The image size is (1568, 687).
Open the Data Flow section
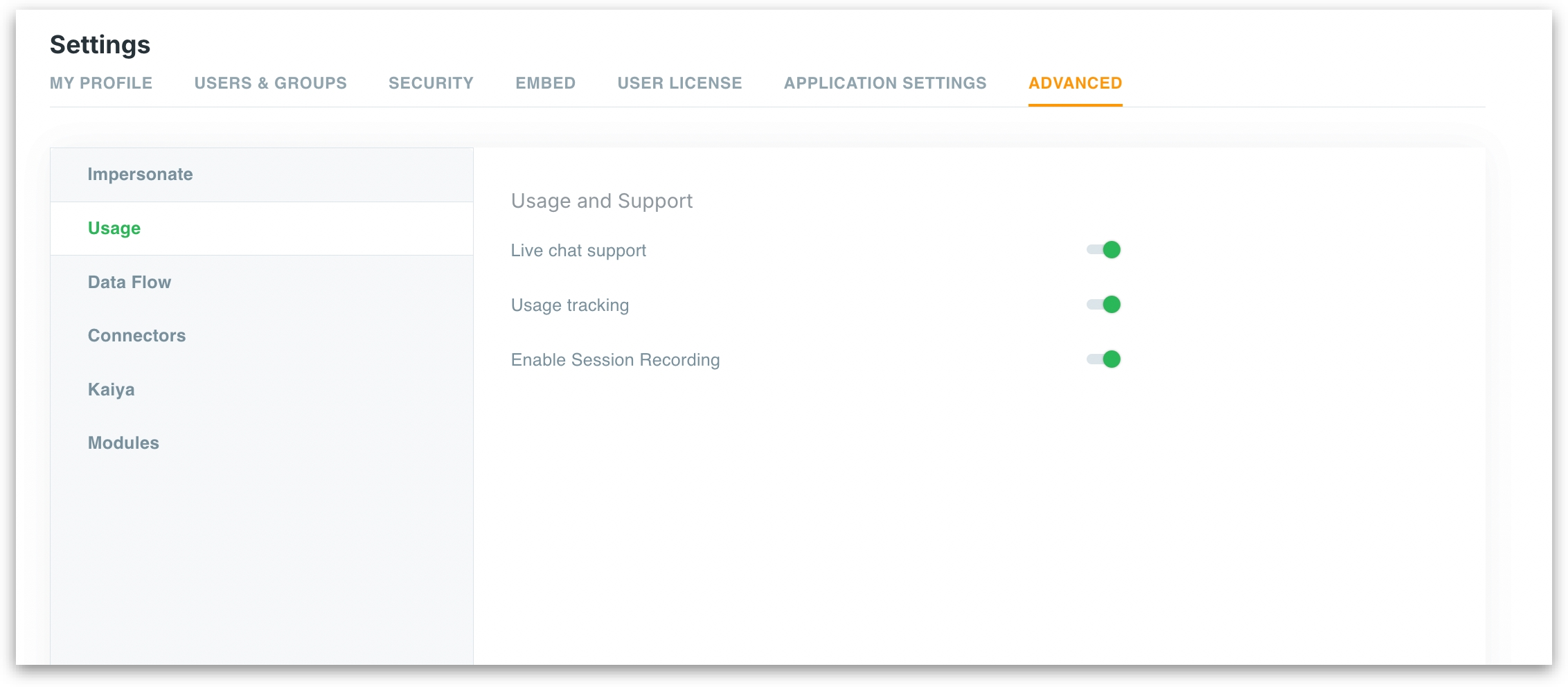(130, 283)
